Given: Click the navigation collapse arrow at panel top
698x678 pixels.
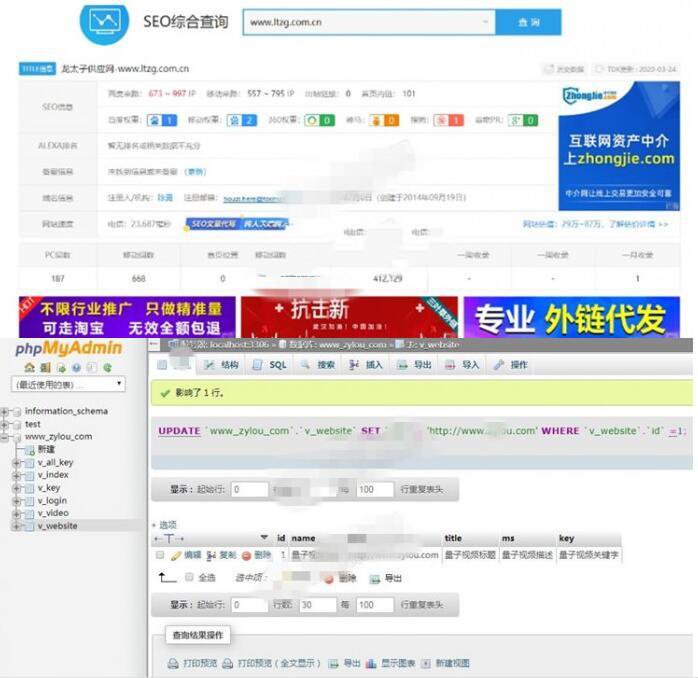Looking at the screenshot, I should [154, 344].
